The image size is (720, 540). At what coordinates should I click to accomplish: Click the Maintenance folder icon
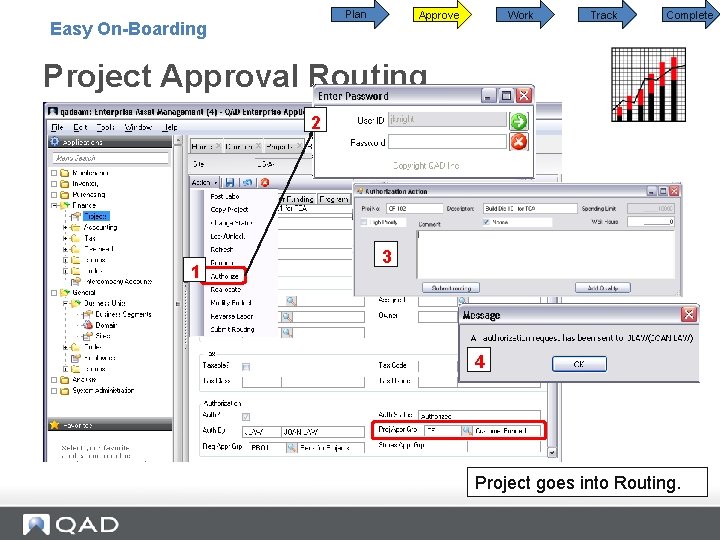click(x=65, y=173)
